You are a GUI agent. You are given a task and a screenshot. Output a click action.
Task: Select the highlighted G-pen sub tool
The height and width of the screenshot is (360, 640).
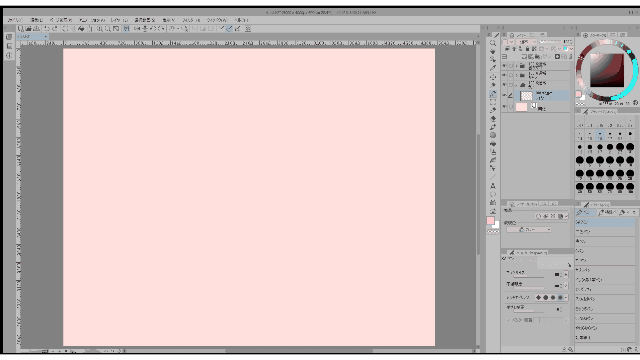605,222
